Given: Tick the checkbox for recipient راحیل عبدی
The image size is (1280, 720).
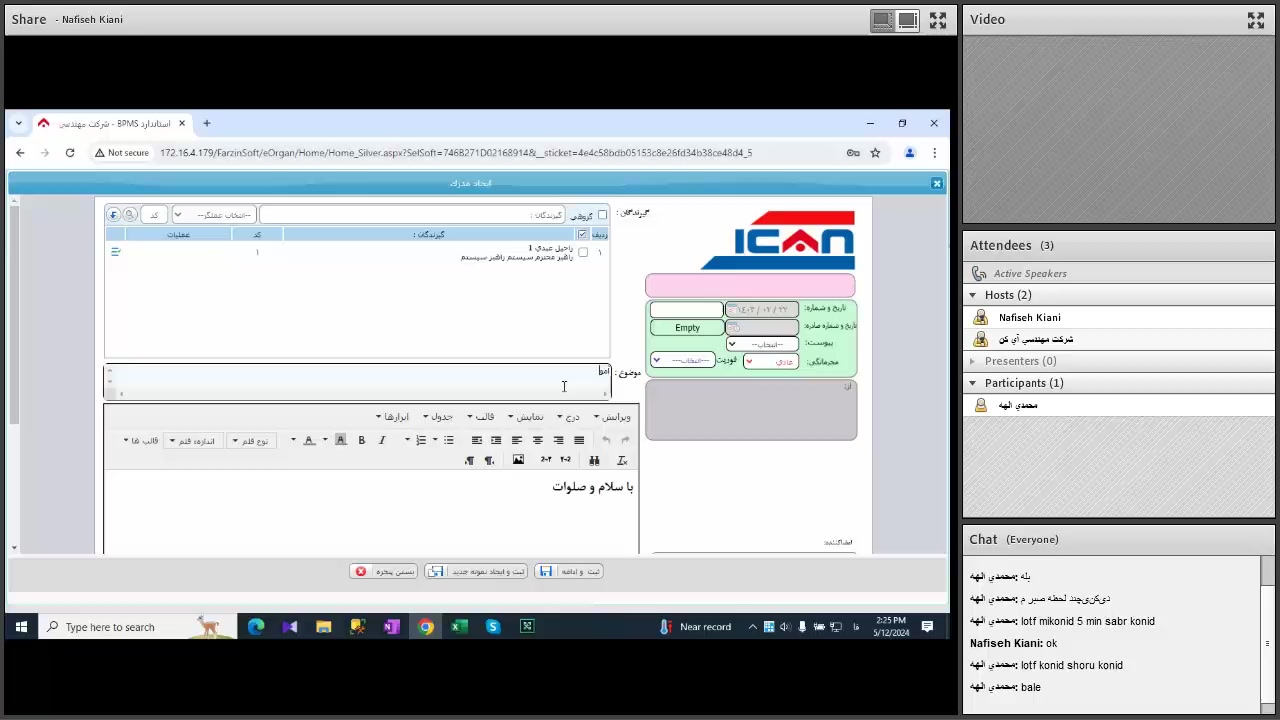Looking at the screenshot, I should click(x=583, y=252).
